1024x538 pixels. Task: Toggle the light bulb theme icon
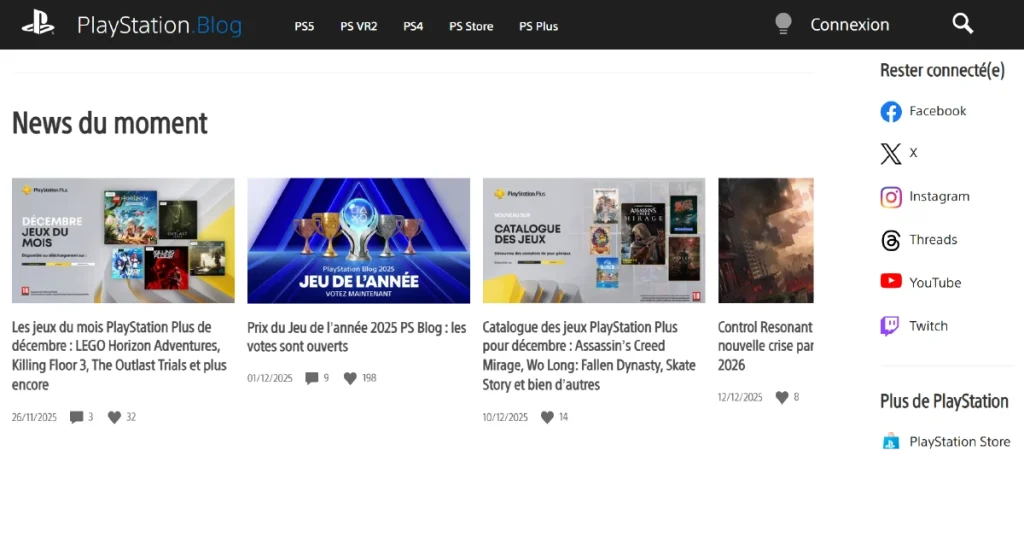(783, 24)
